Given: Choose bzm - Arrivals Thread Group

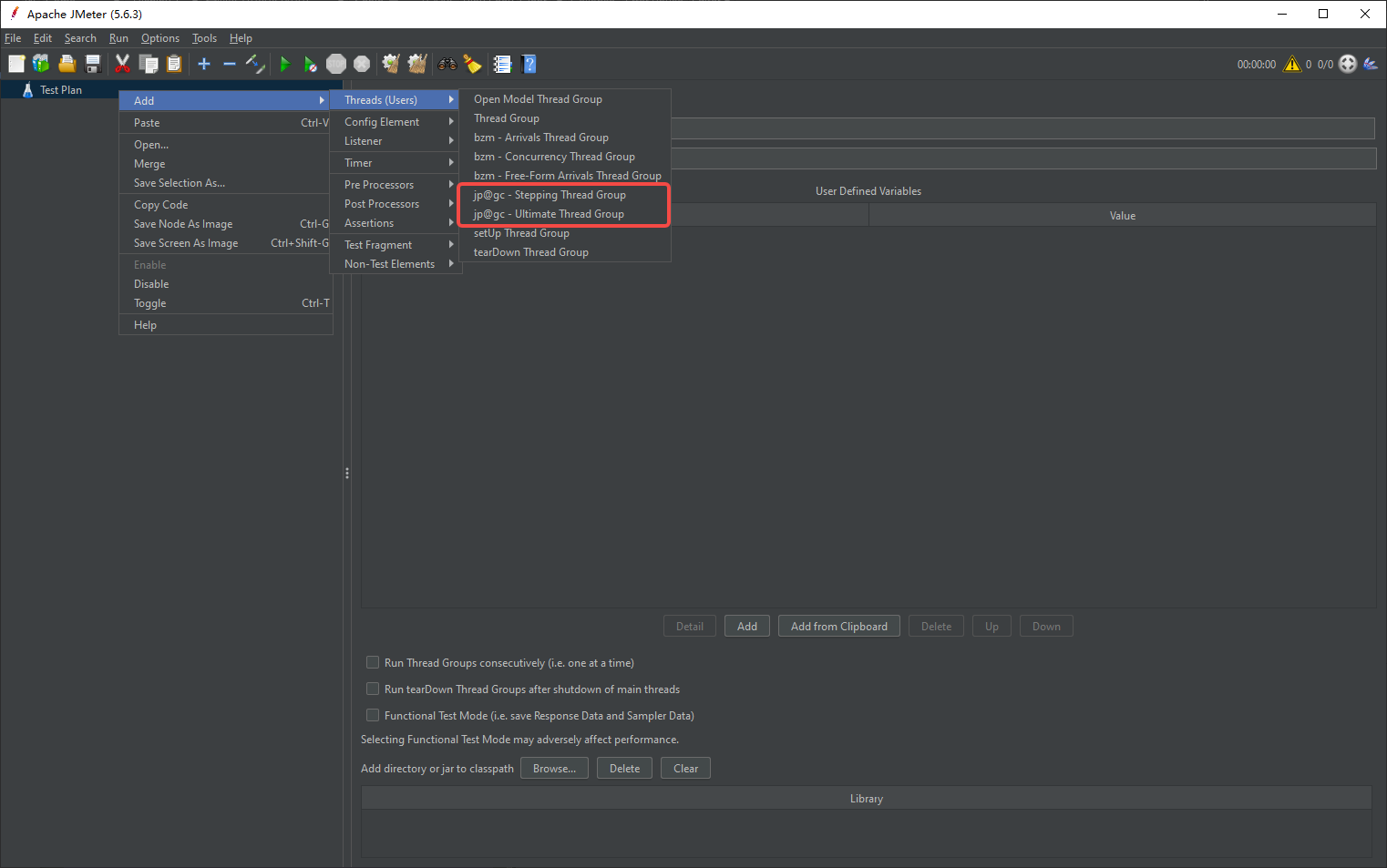Looking at the screenshot, I should [x=565, y=138].
